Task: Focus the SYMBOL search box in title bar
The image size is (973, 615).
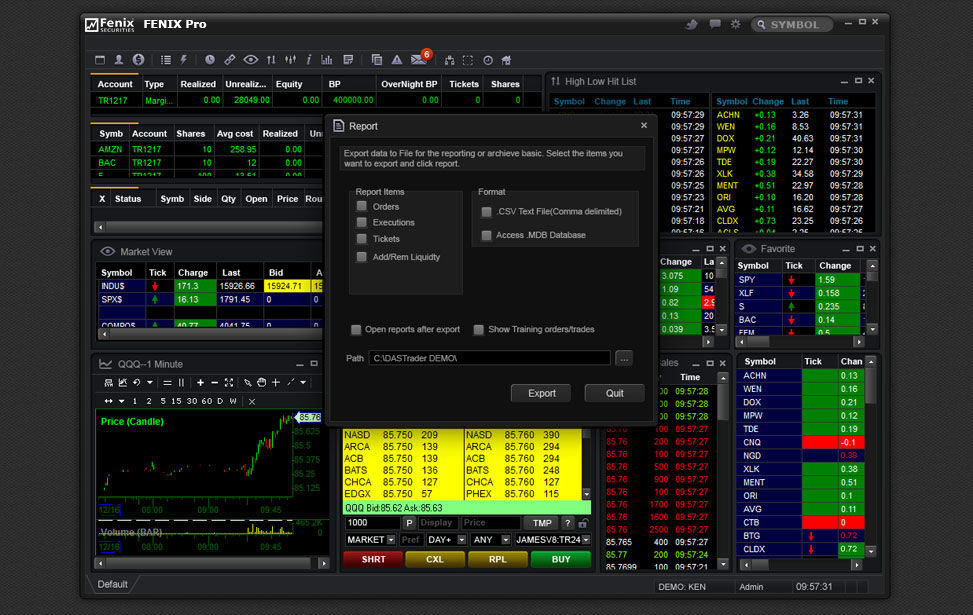Action: pyautogui.click(x=791, y=24)
